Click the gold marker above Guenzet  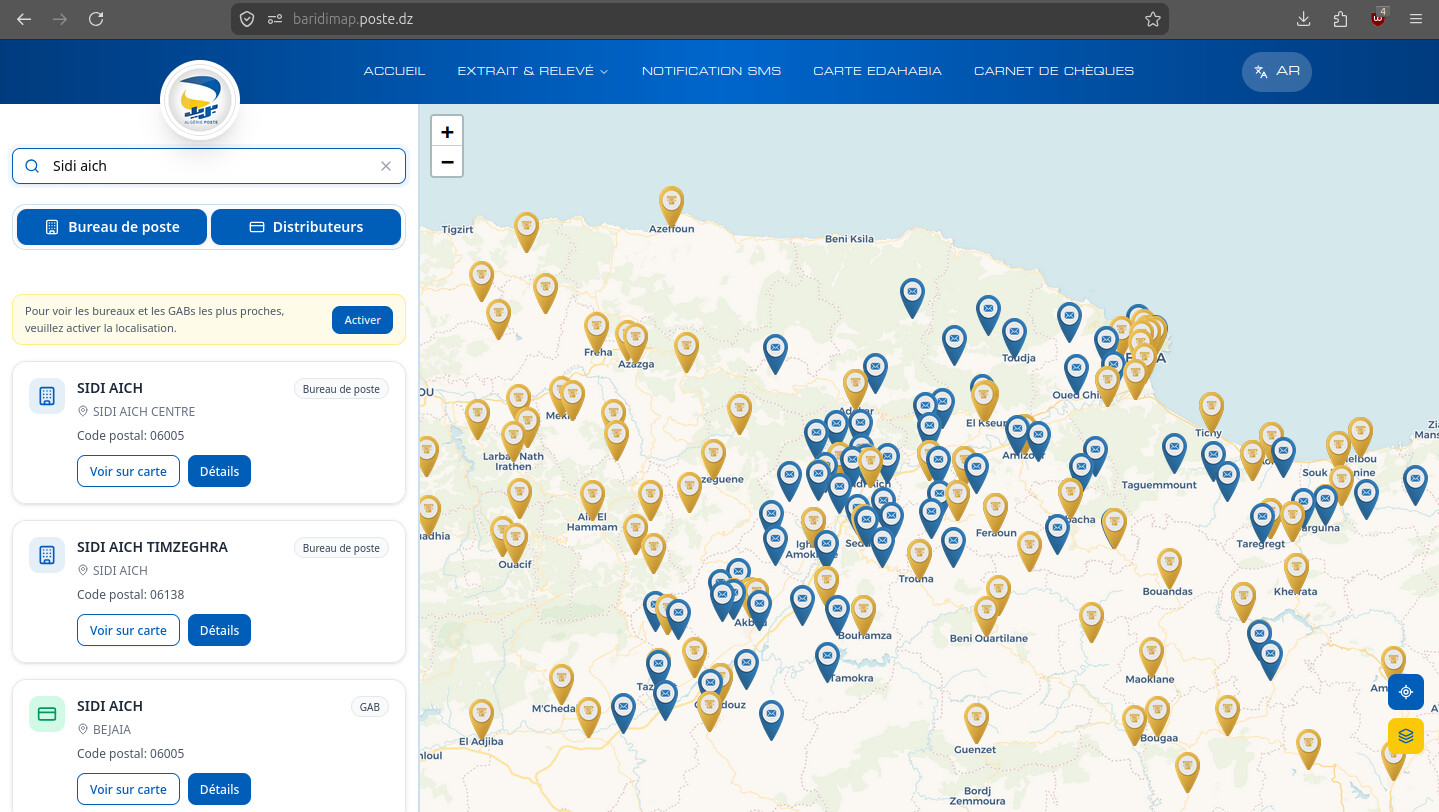point(976,722)
